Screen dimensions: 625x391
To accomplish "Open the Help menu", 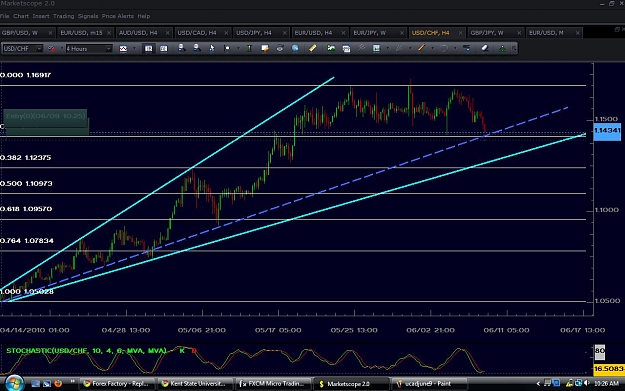I will 144,16.
